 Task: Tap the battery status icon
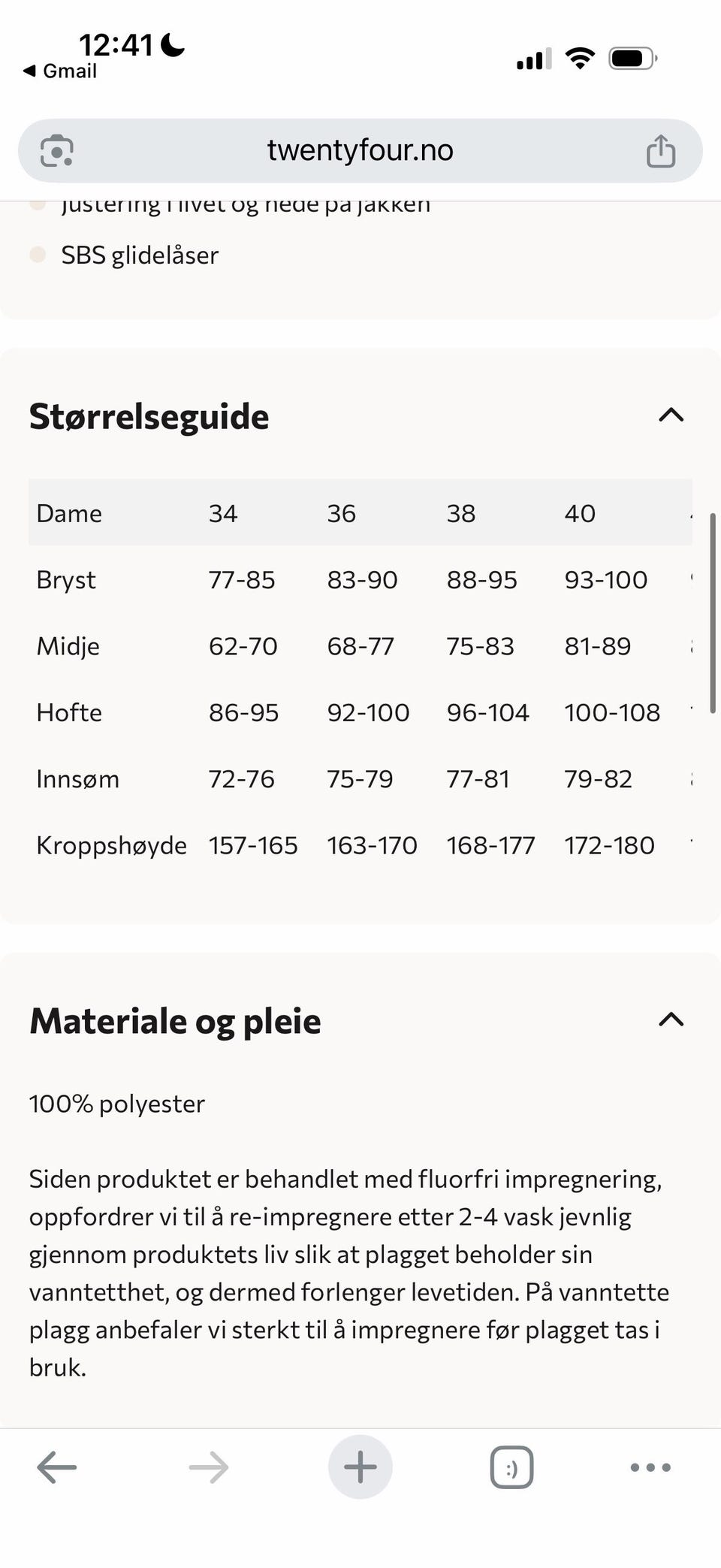click(x=633, y=58)
